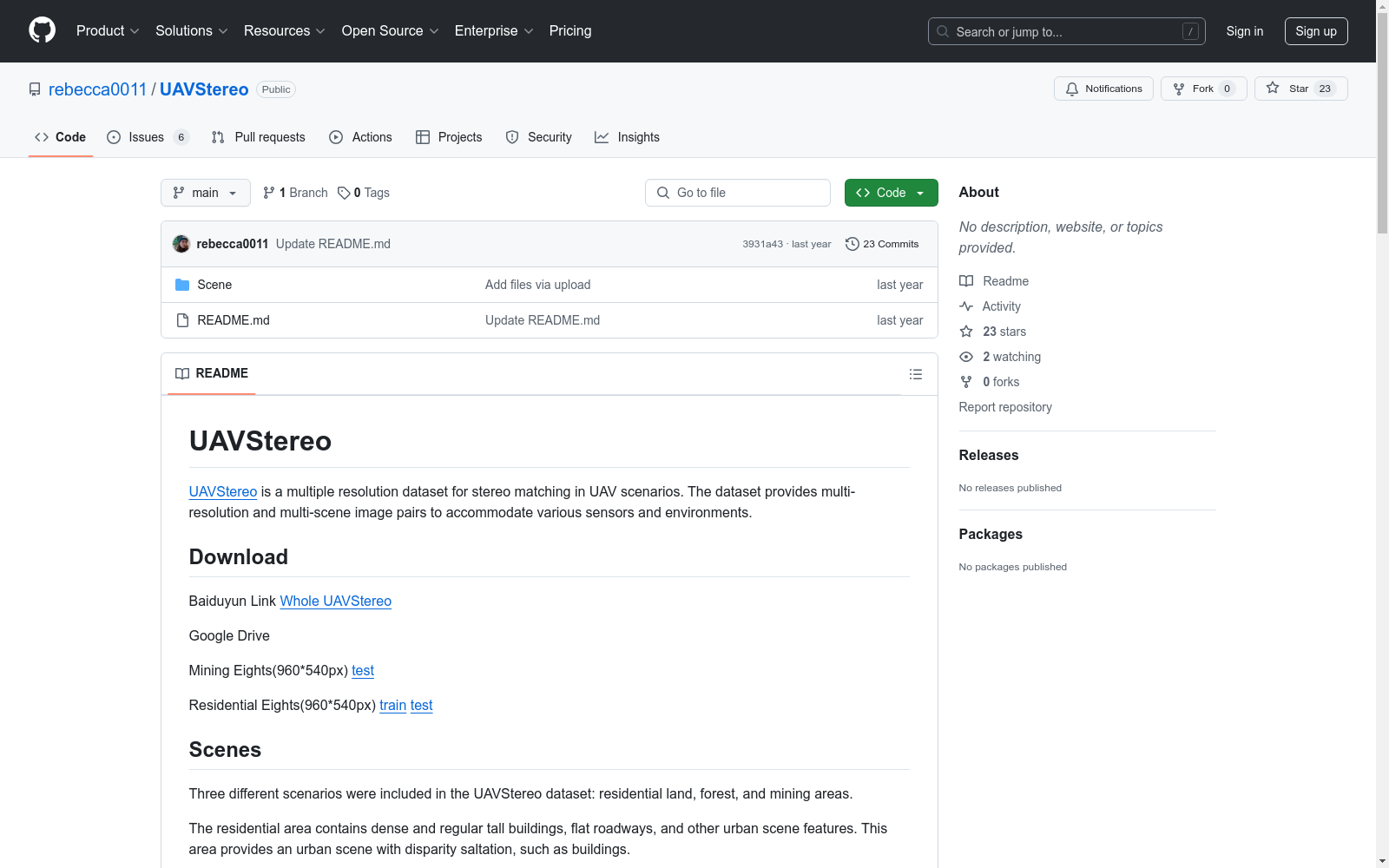The image size is (1389, 868).
Task: Expand the Solutions dropdown
Action: 192,31
